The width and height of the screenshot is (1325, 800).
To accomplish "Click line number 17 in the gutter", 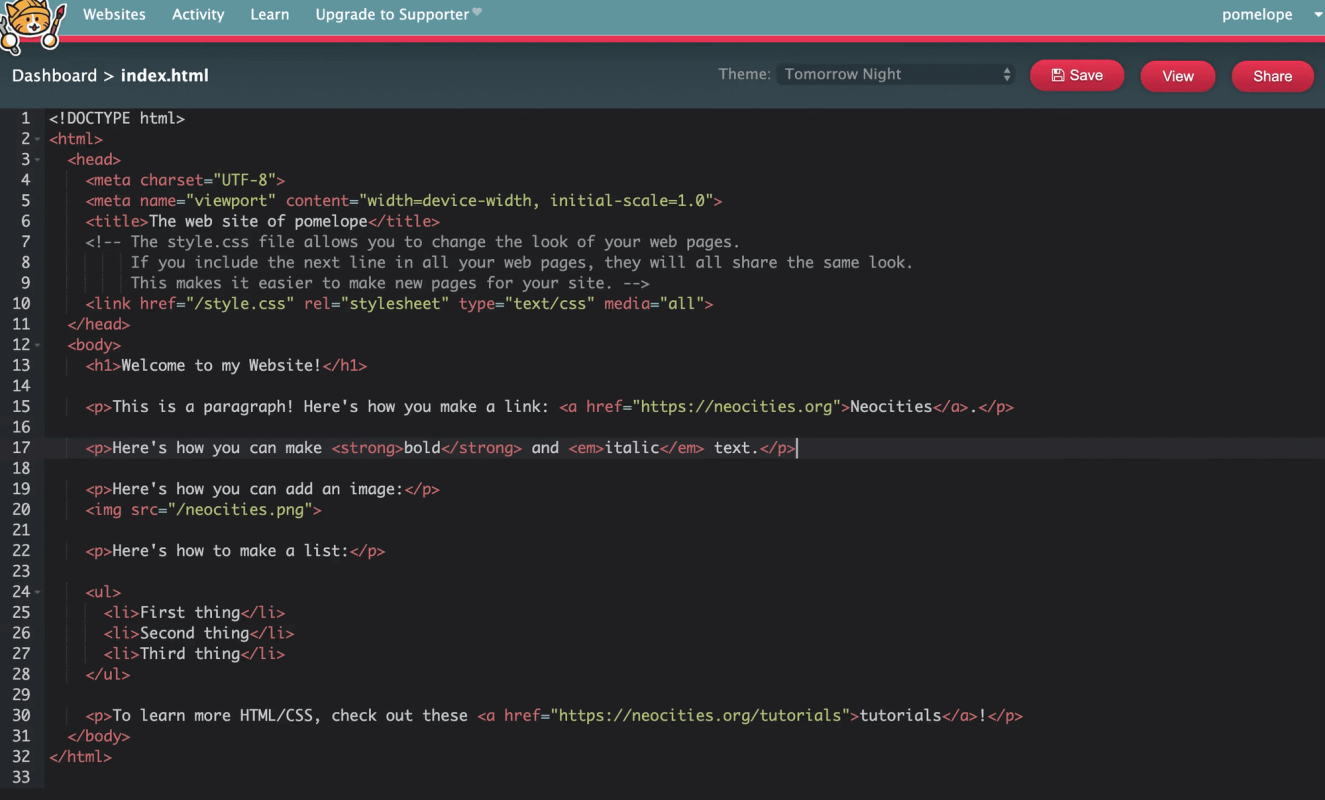I will coord(21,448).
